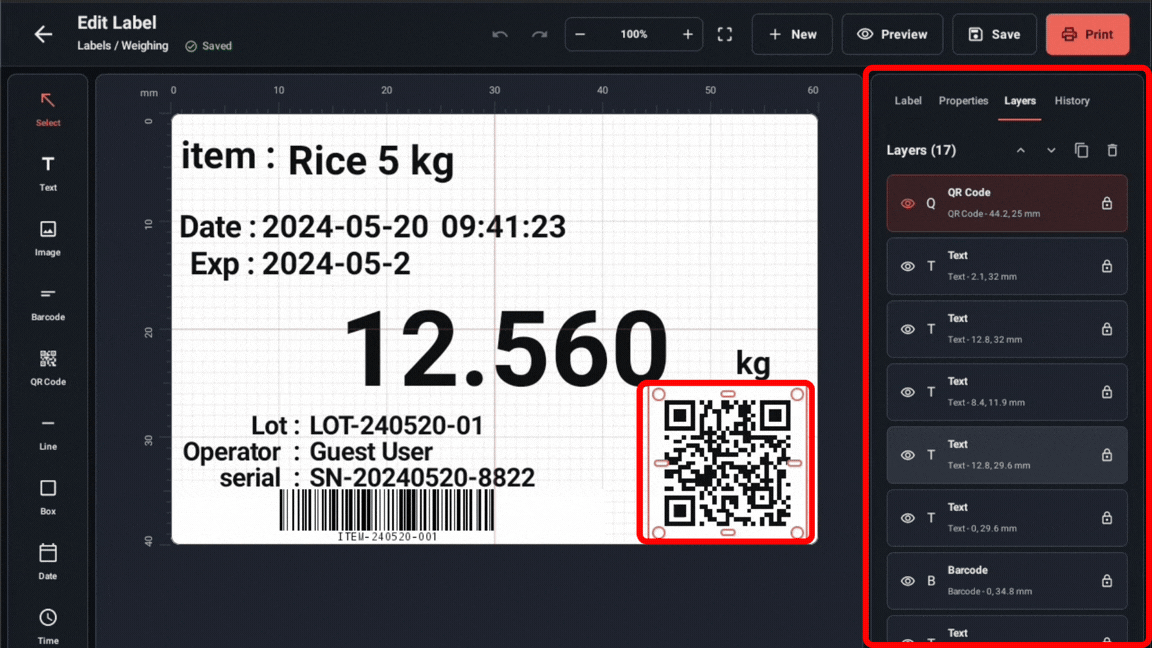Select the 'LOT-240520-01' text
The image size is (1152, 648).
point(396,425)
